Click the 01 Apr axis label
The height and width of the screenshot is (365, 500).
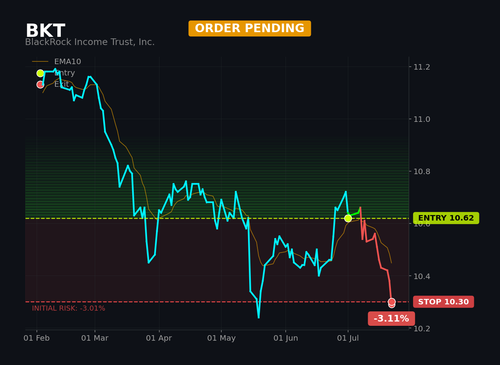pyautogui.click(x=159, y=338)
